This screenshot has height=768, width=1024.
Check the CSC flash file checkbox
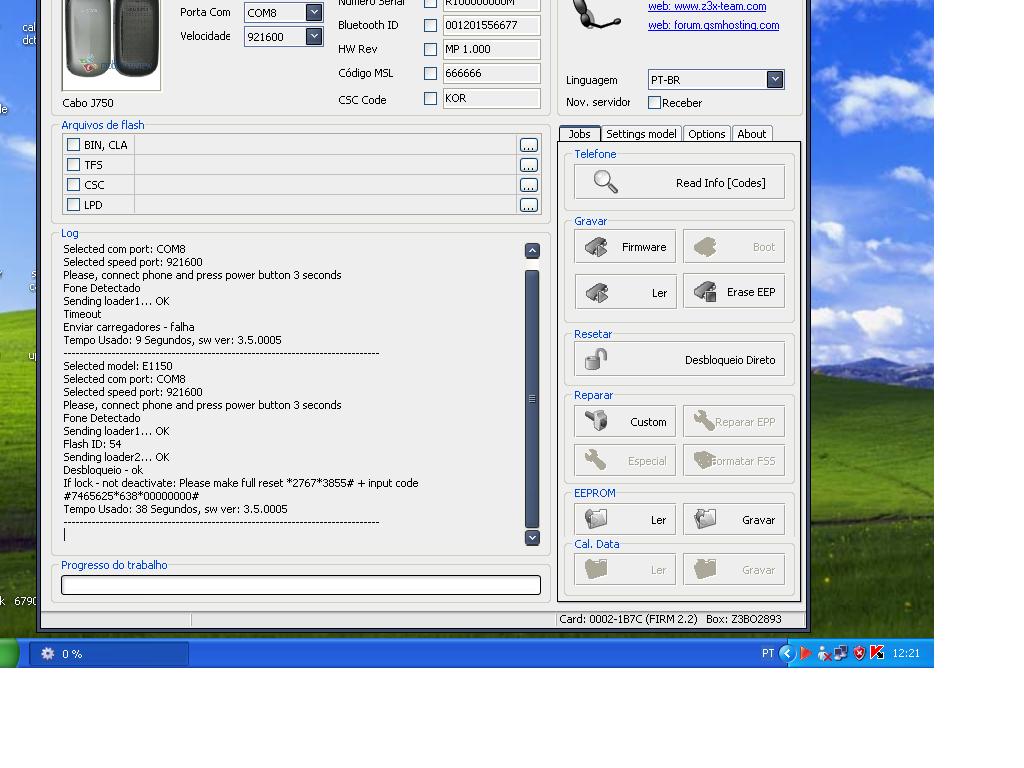(x=73, y=185)
